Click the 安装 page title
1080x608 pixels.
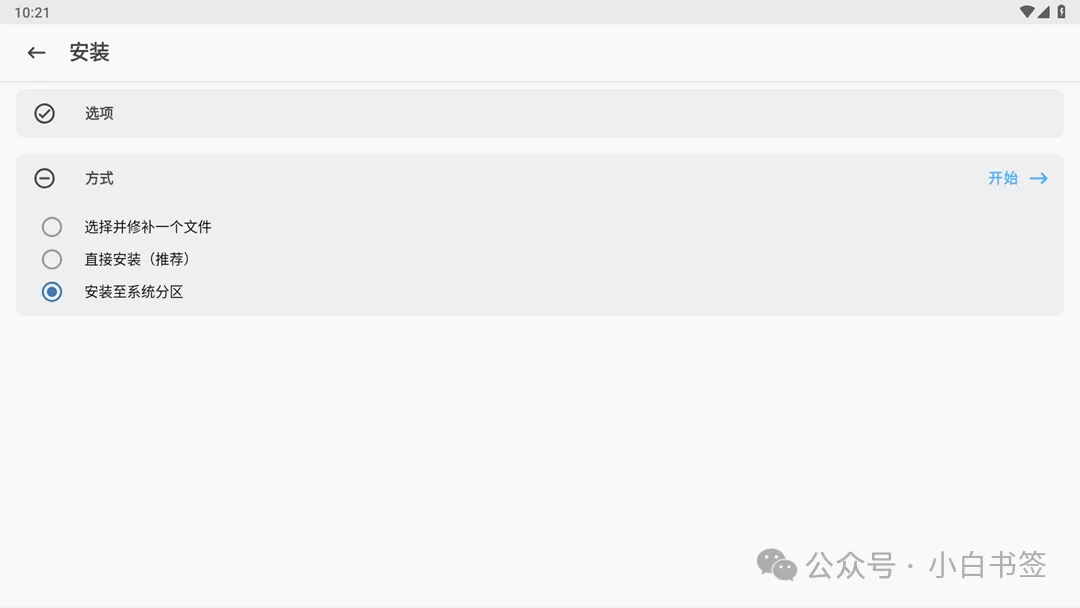pos(89,53)
